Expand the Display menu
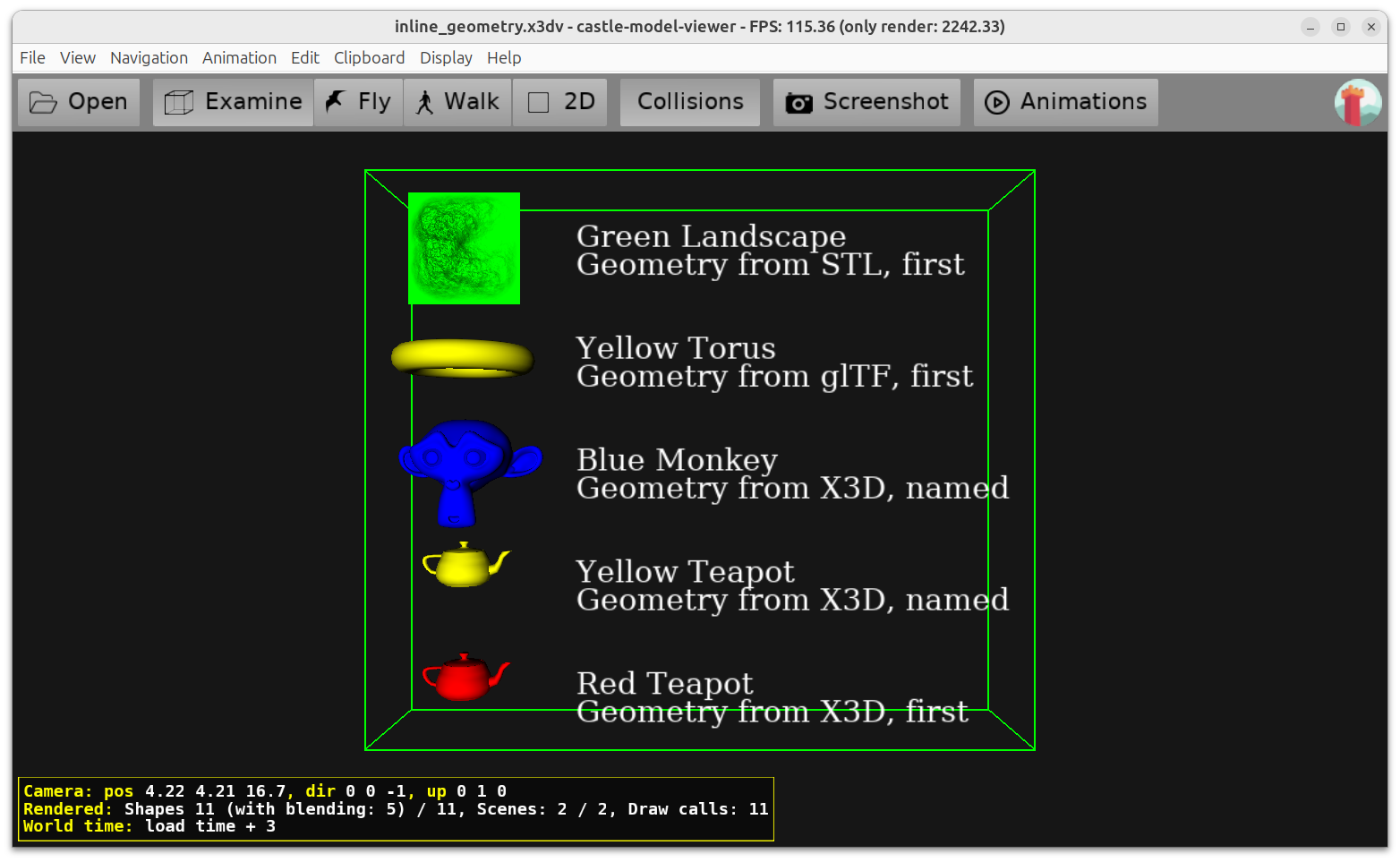 click(446, 58)
